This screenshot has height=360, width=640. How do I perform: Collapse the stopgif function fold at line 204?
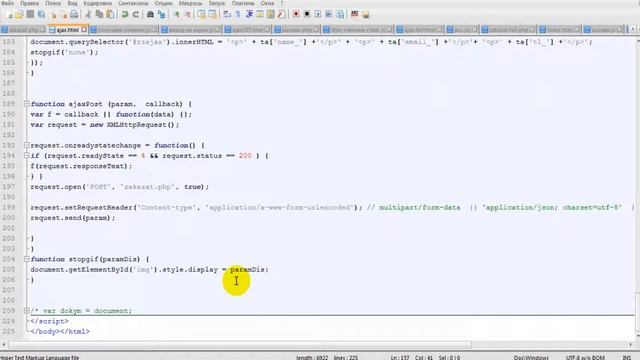pyautogui.click(x=27, y=259)
